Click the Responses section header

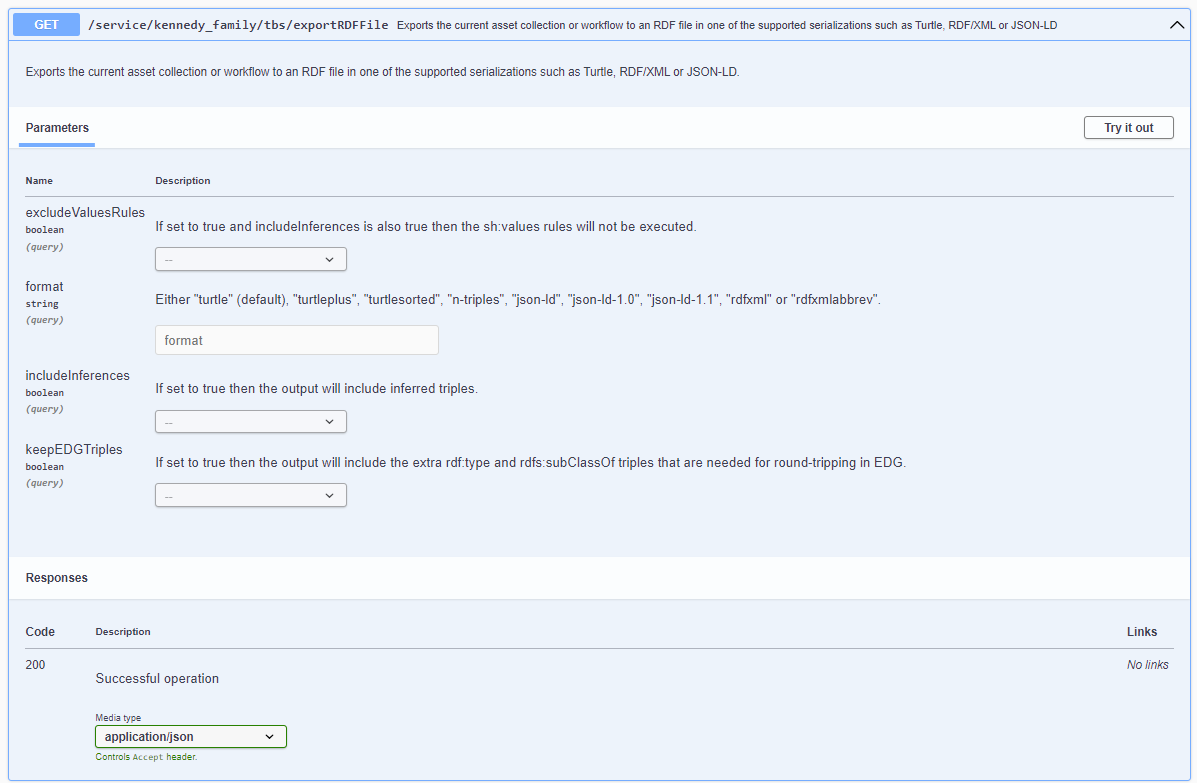point(57,577)
